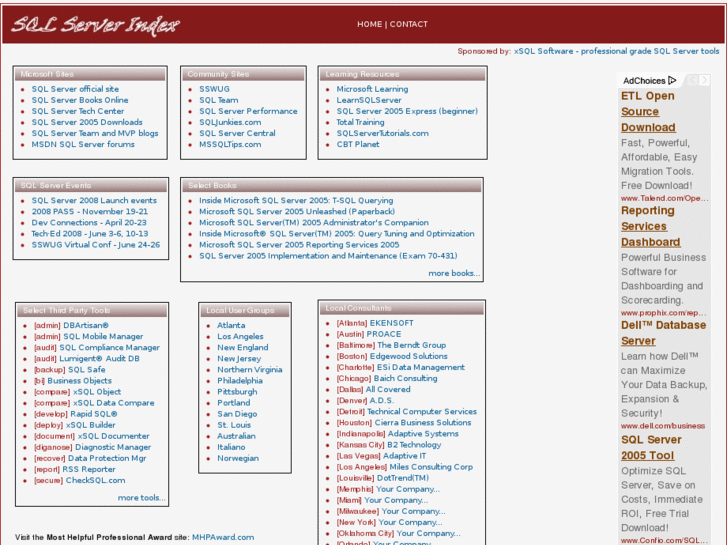Visit SQL Server Performance site
727x545 pixels.
click(249, 111)
